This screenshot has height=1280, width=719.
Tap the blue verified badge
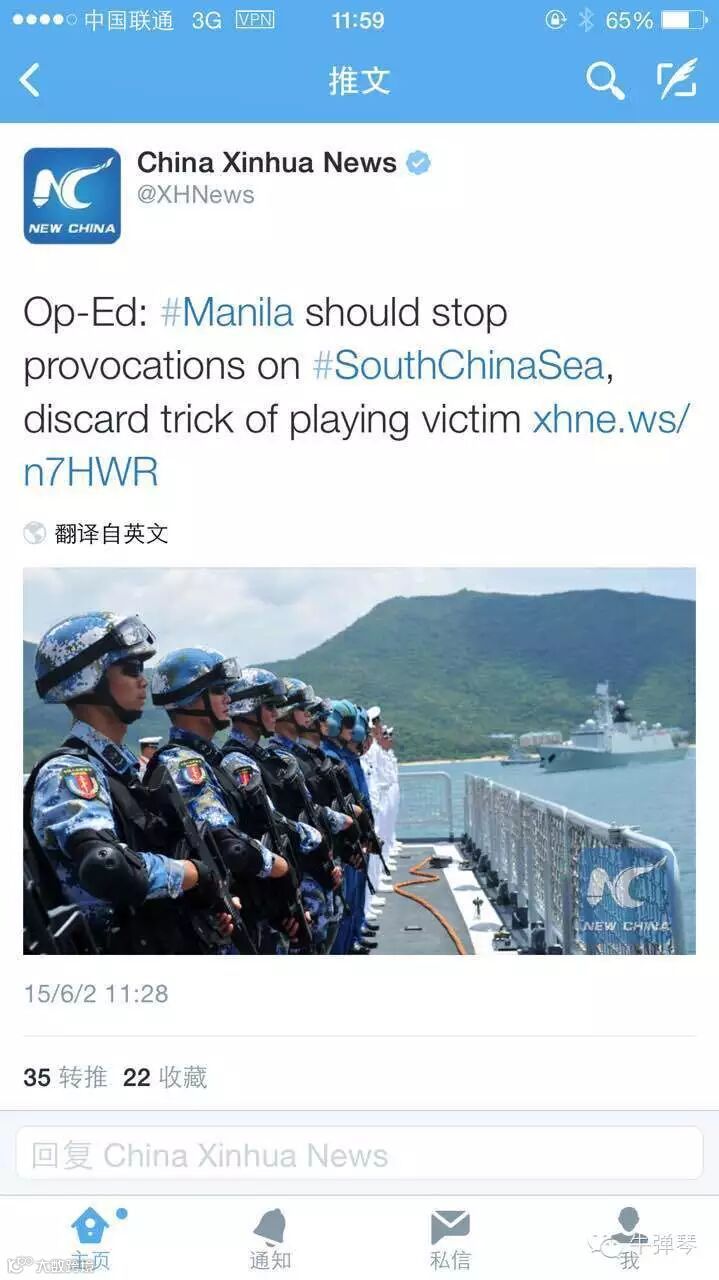coord(418,163)
